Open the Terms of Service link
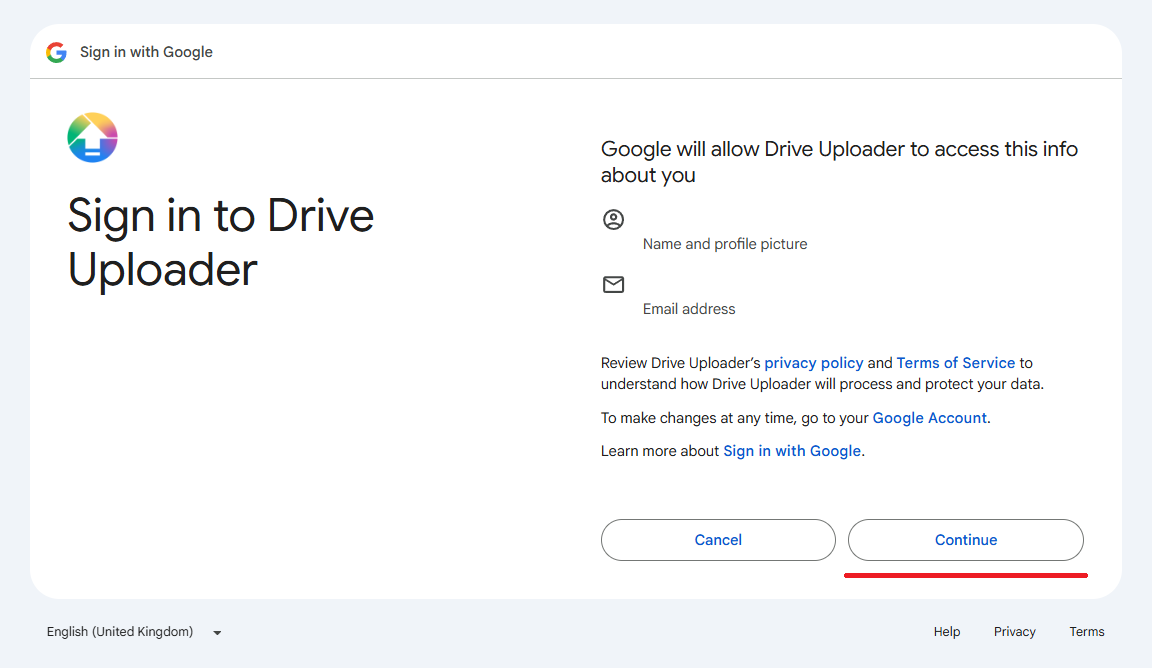Image resolution: width=1152 pixels, height=668 pixels. 955,363
